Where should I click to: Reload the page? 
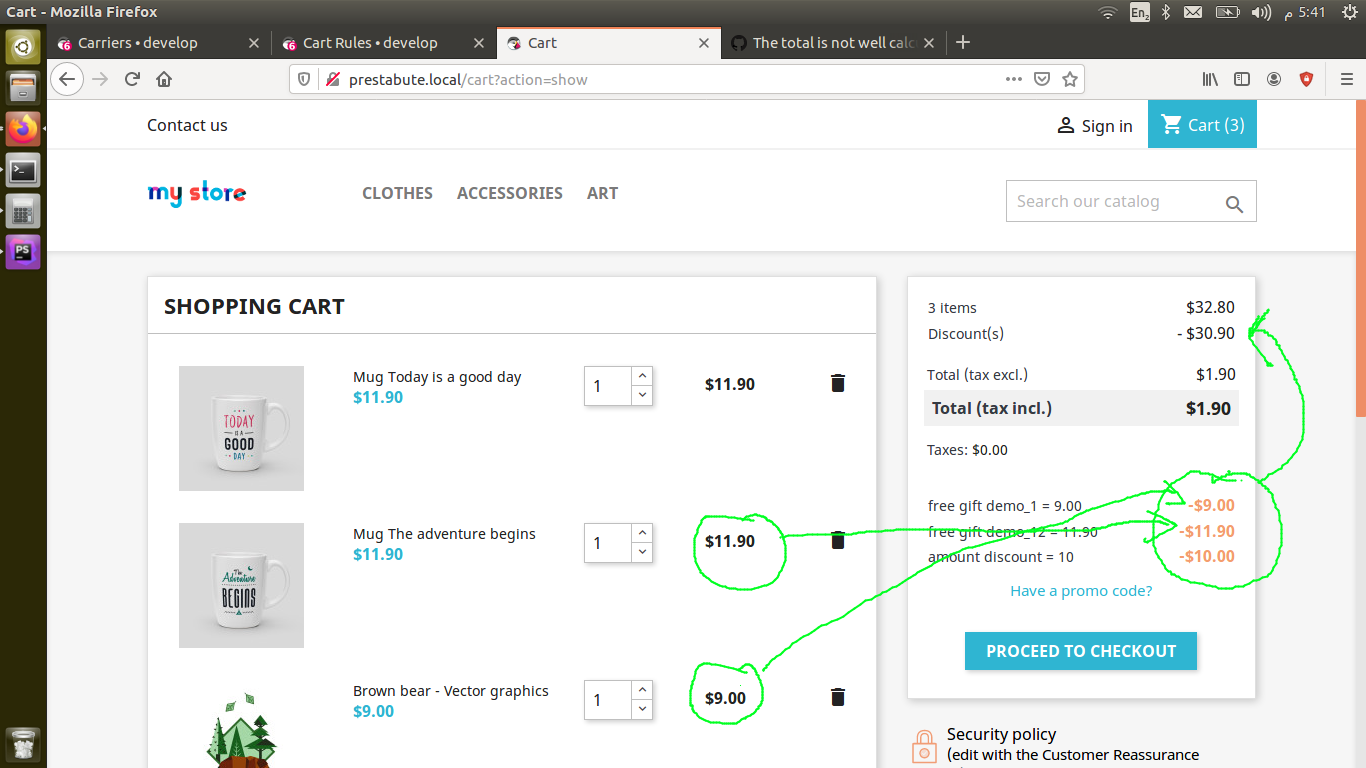coord(132,79)
